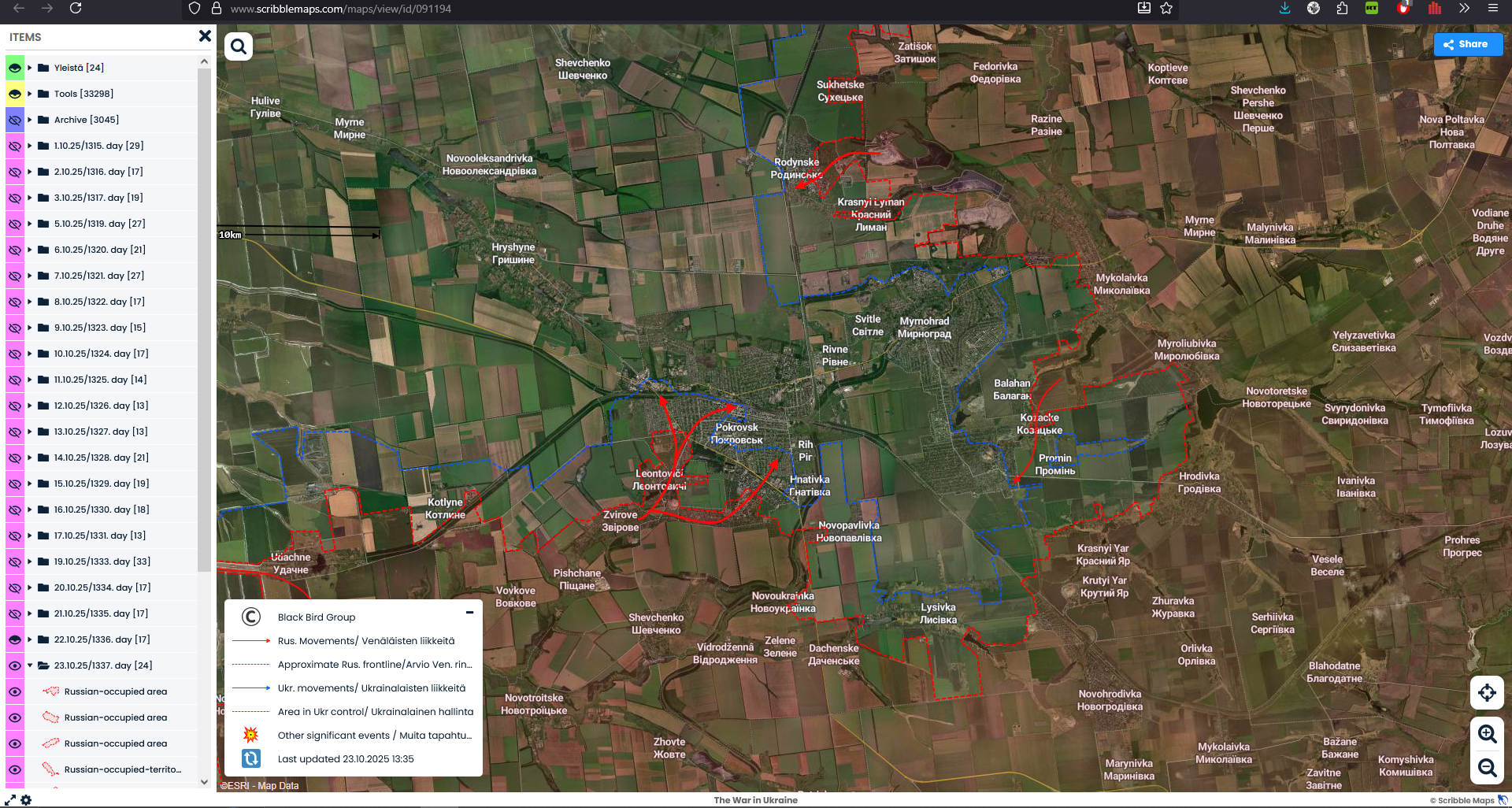Viewport: 1512px width, 808px height.
Task: Zoom in on the map
Action: [1487, 734]
